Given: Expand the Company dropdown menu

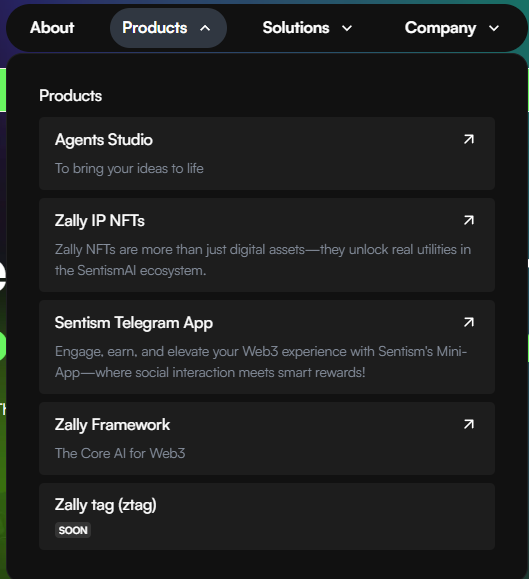Looking at the screenshot, I should 452,28.
